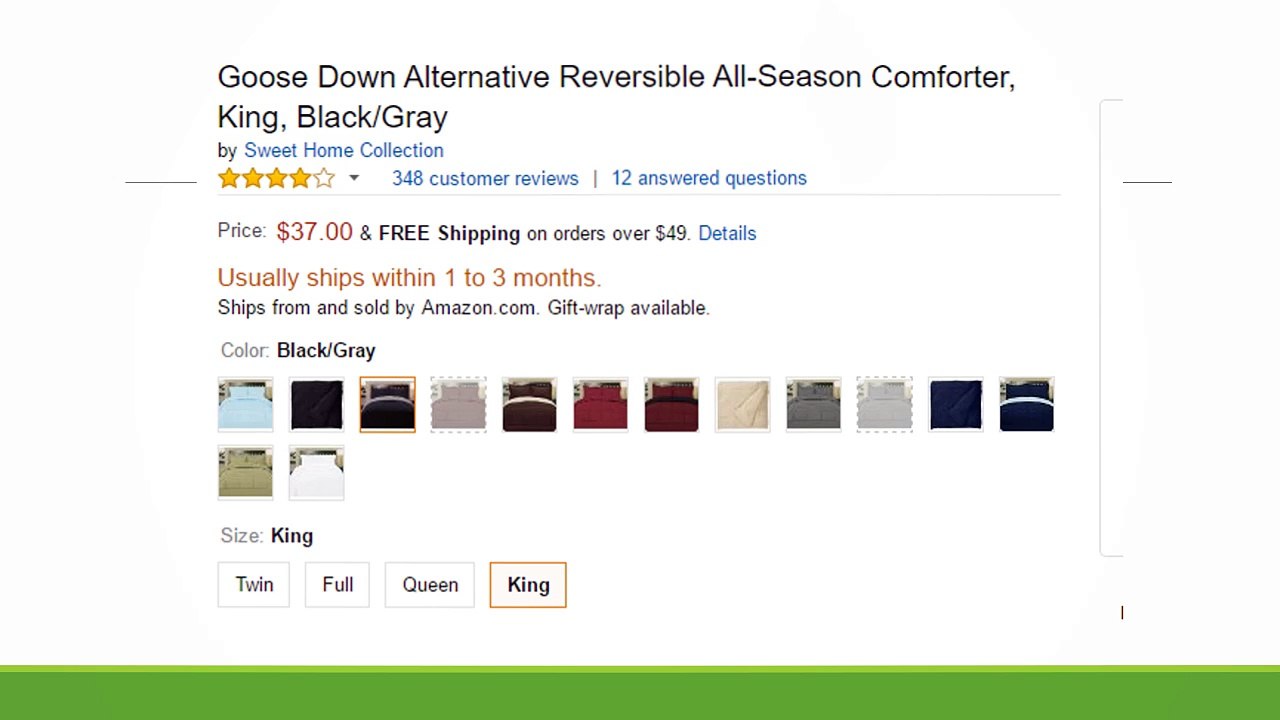The image size is (1280, 720).
Task: Pick the white comforter swatch
Action: tap(316, 473)
